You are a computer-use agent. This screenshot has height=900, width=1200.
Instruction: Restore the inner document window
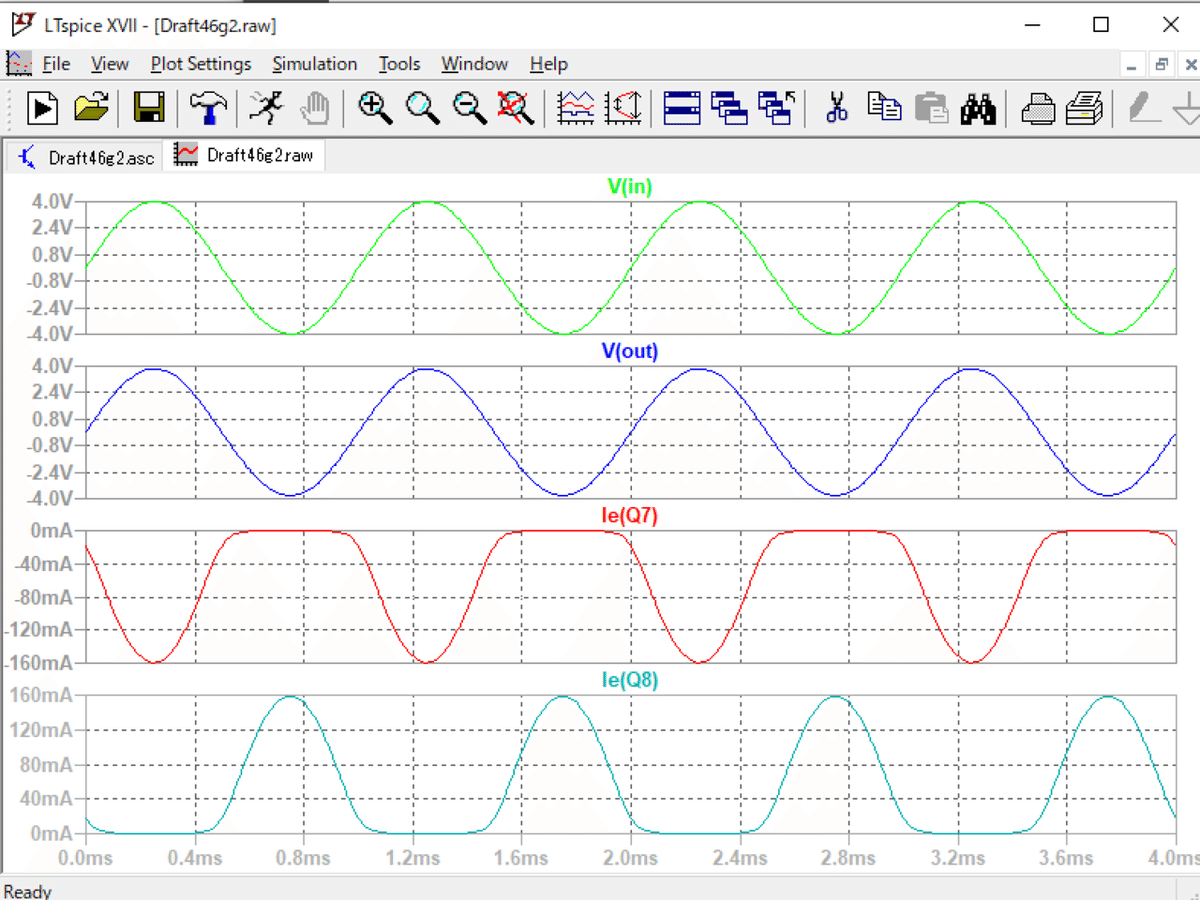[x=1161, y=65]
